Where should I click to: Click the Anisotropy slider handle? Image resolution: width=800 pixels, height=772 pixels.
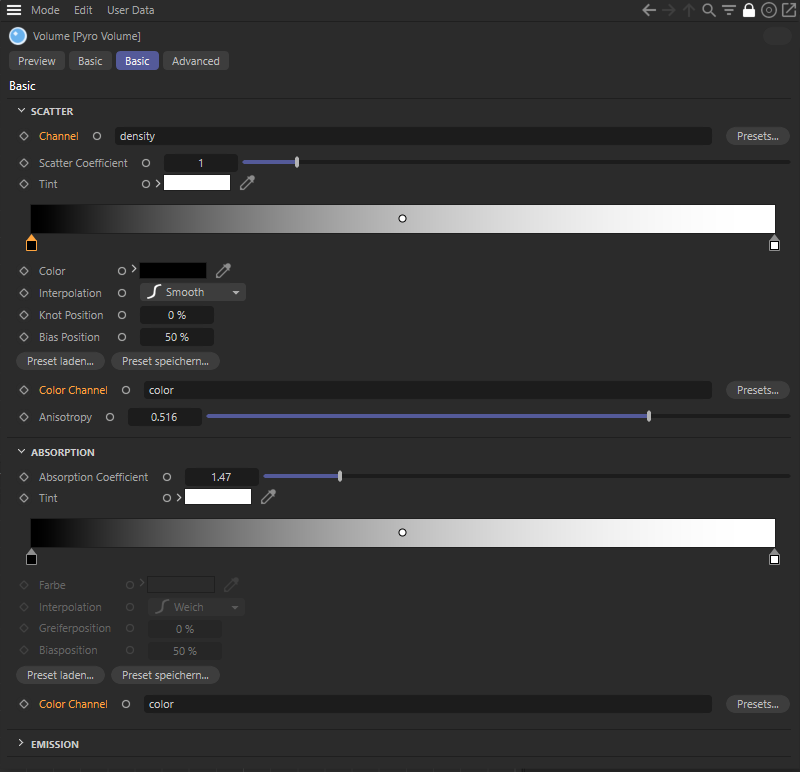click(649, 417)
